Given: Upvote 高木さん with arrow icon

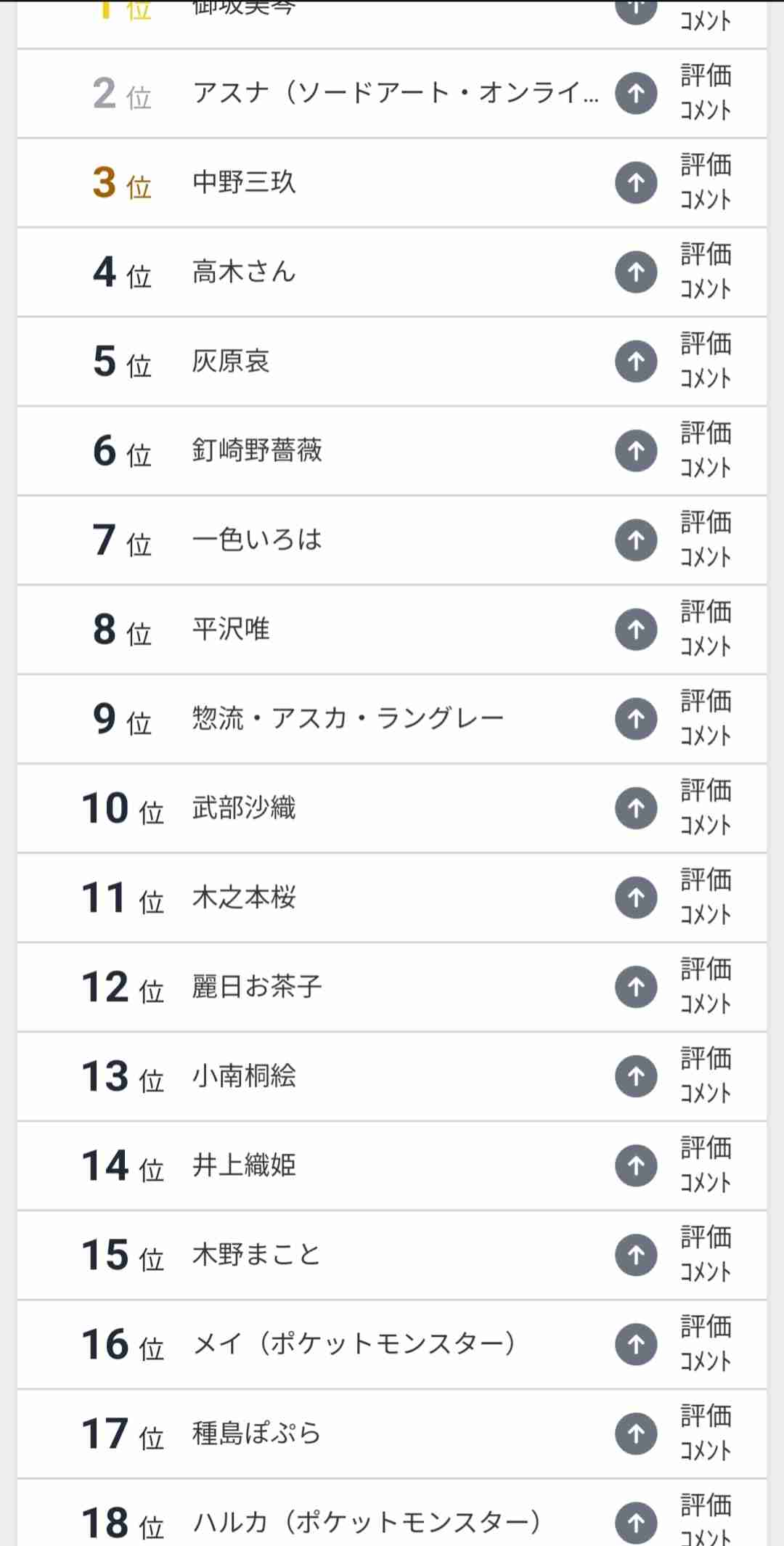Looking at the screenshot, I should coord(636,272).
